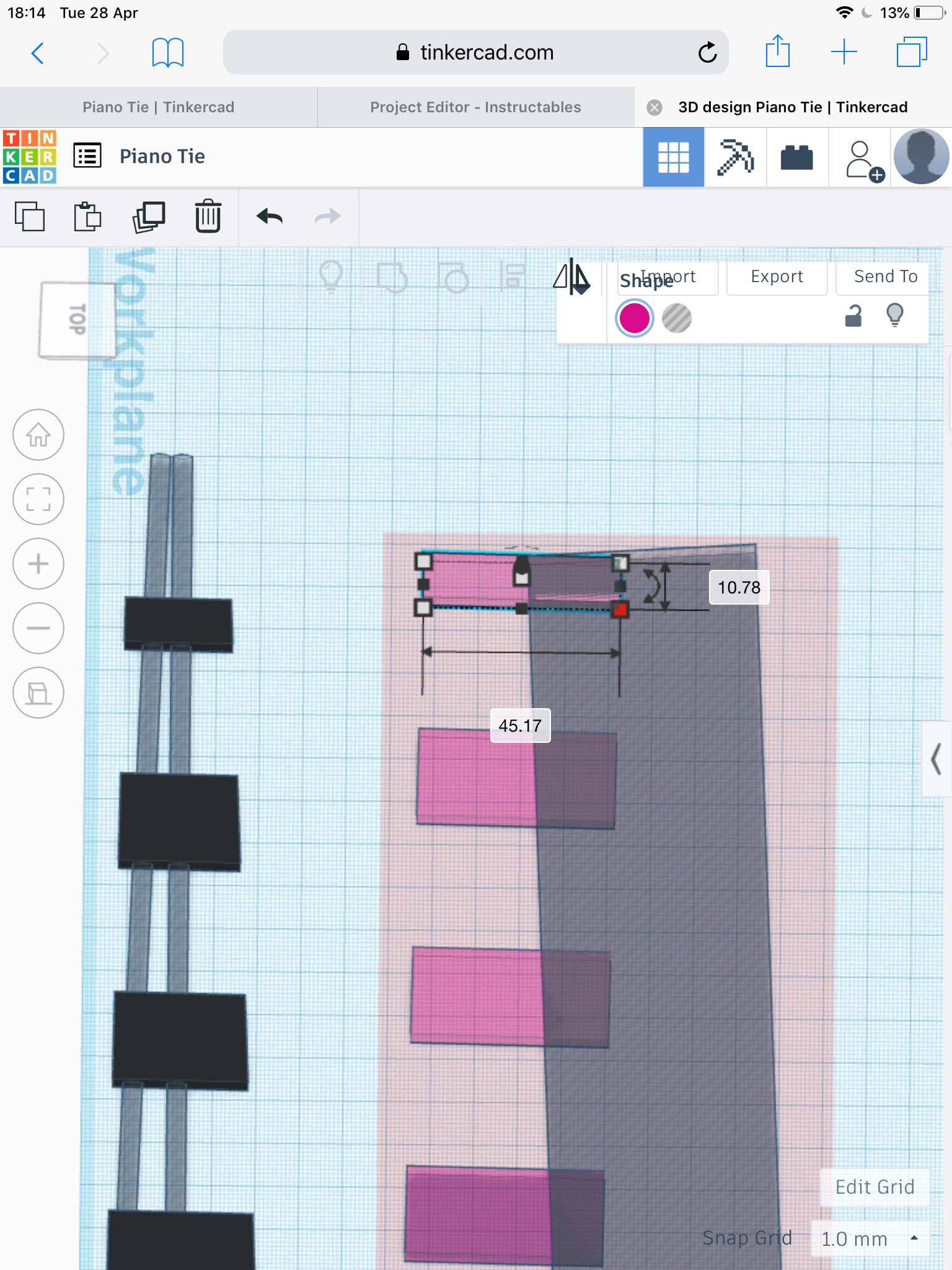The height and width of the screenshot is (1270, 952).
Task: Click the TOP view cube face
Action: [77, 319]
